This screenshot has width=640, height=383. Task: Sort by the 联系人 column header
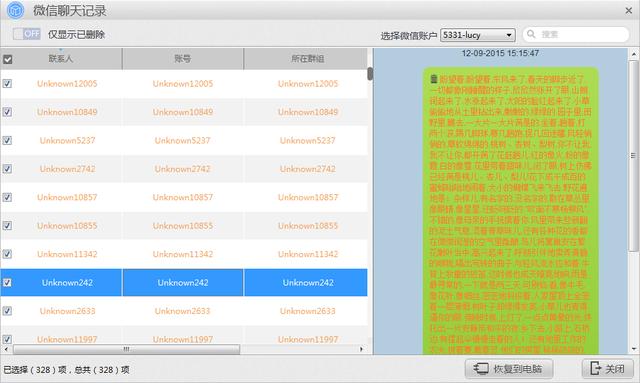(61, 59)
